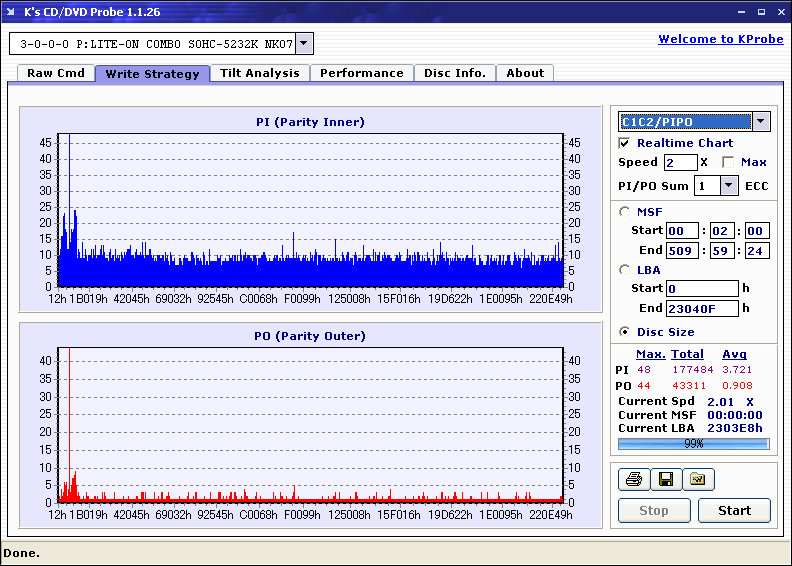Open saved chart via folder icon
Image resolution: width=792 pixels, height=566 pixels.
[x=698, y=480]
